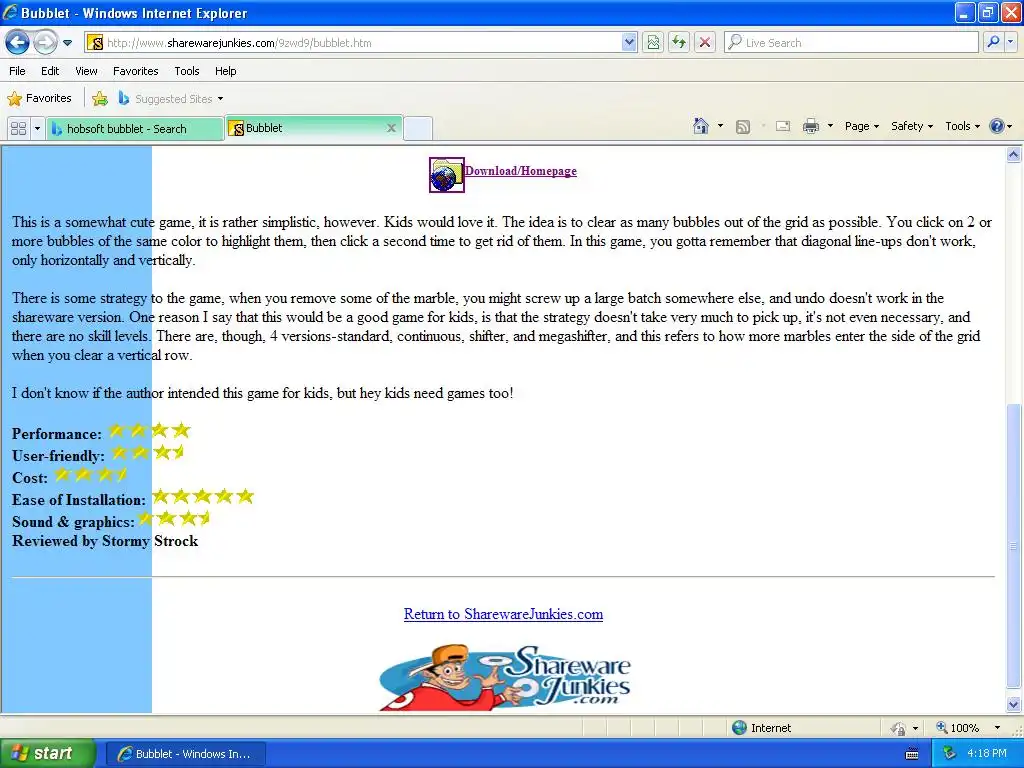
Task: Refresh the page with the Refresh icon
Action: point(679,43)
